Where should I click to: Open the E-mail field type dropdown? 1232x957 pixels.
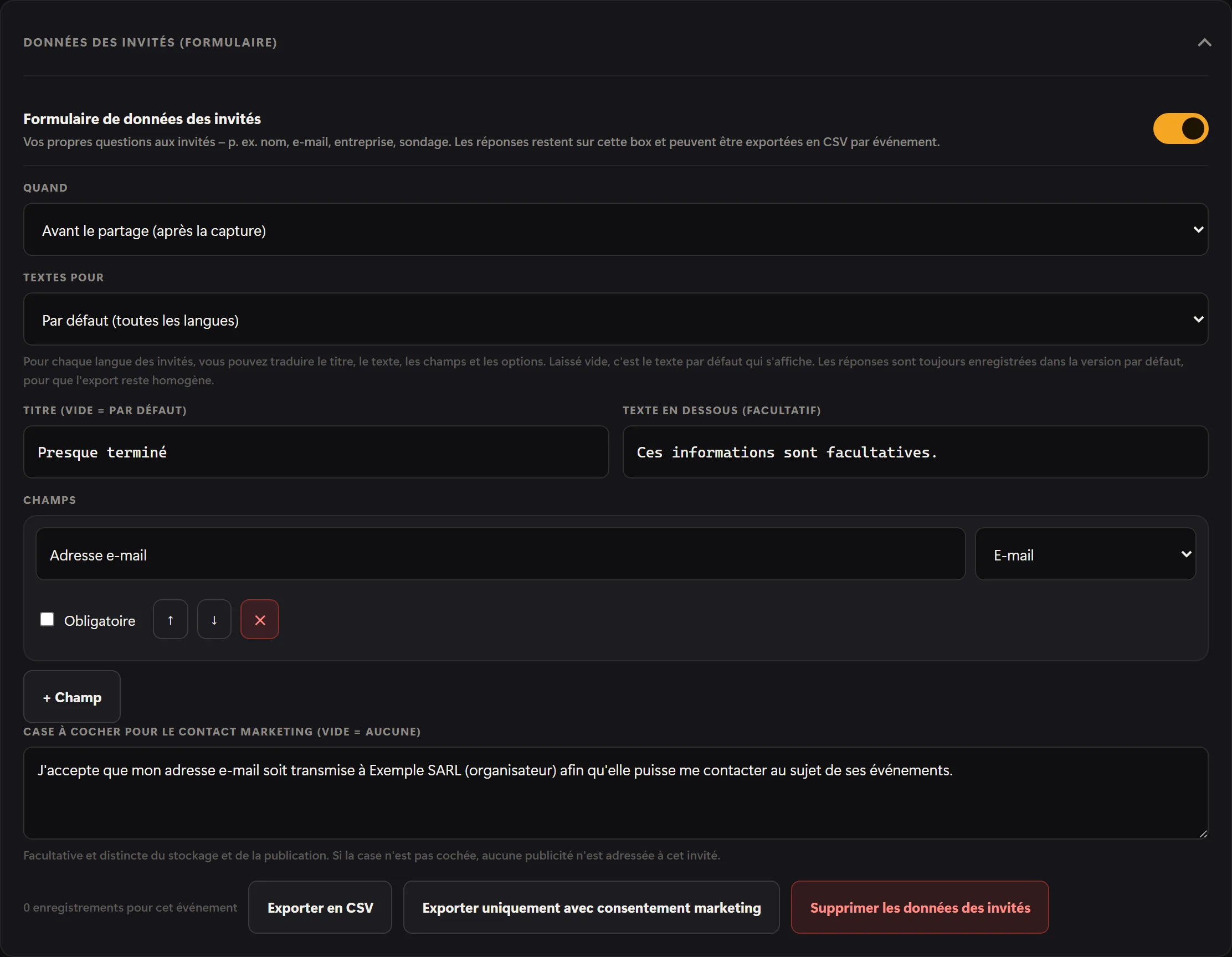tap(1085, 554)
